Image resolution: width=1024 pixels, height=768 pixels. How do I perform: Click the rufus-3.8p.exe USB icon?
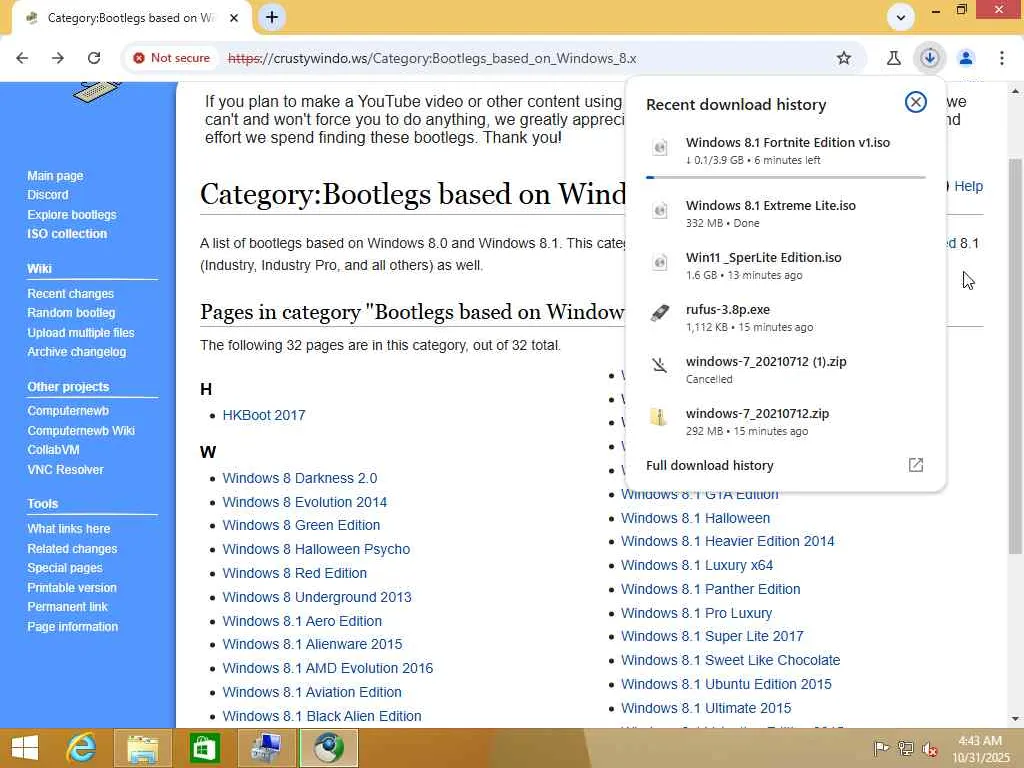[x=660, y=313]
